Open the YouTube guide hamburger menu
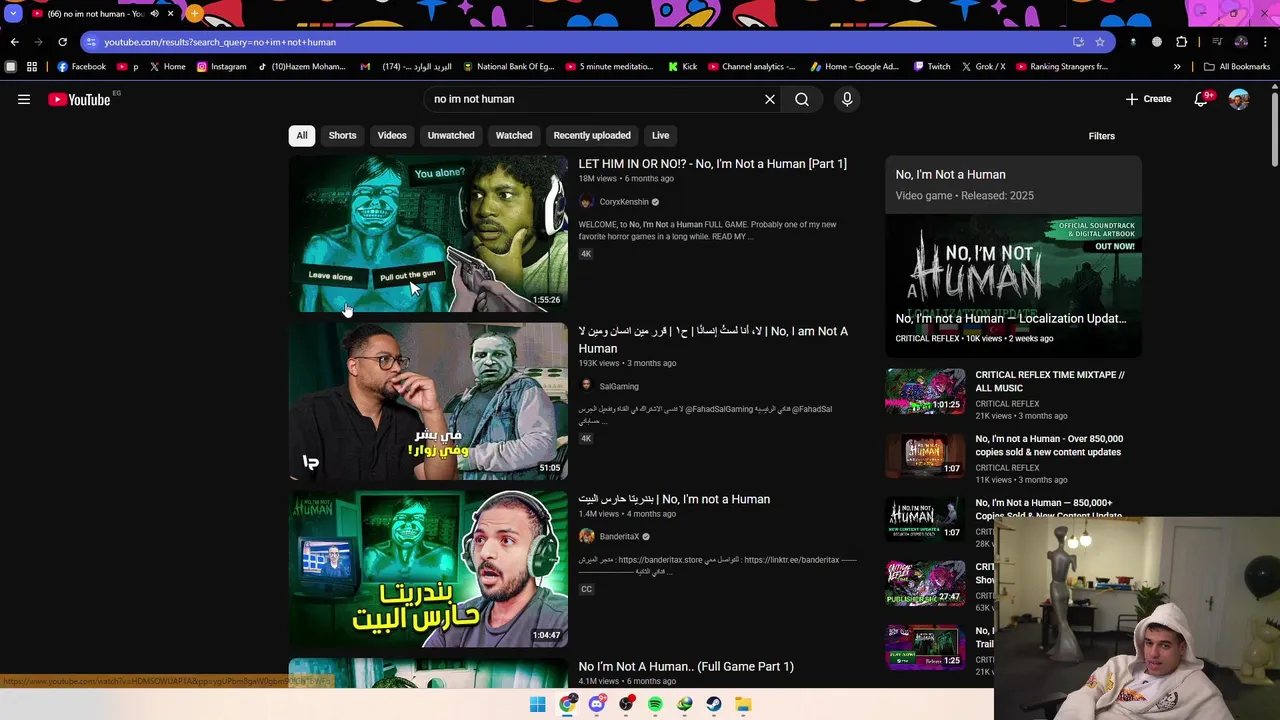The image size is (1280, 720). pos(24,99)
